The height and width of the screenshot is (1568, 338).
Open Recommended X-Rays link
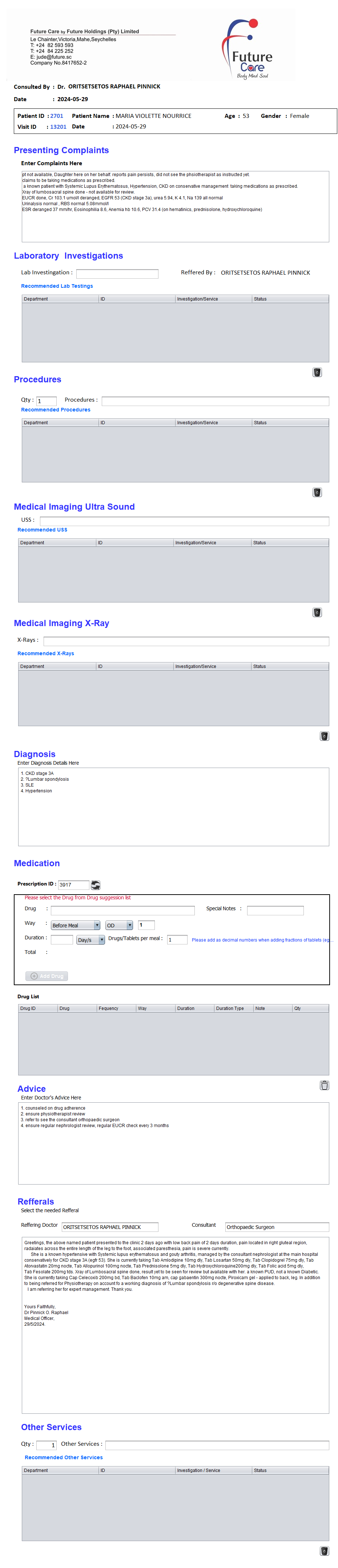point(45,653)
